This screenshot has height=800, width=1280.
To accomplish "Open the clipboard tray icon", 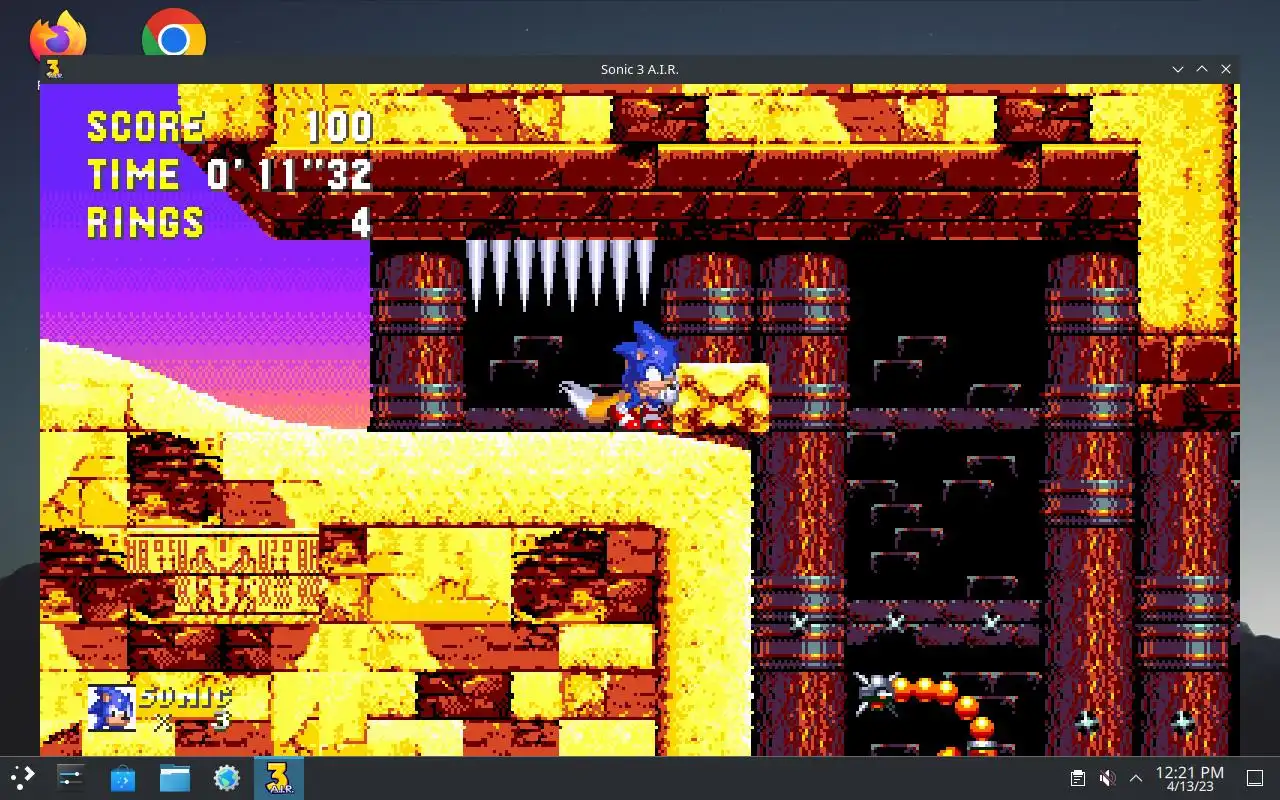I will coord(1078,778).
